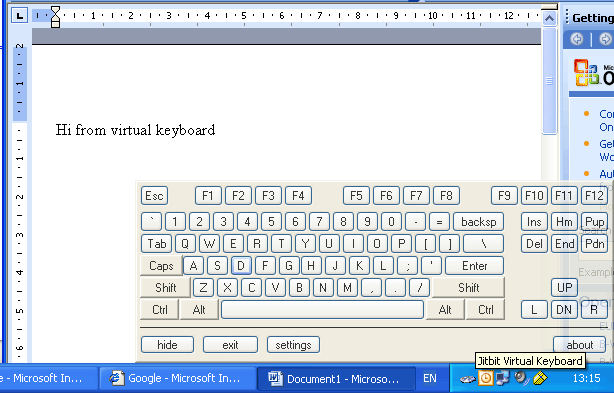The height and width of the screenshot is (393, 614).
Task: Click the L arrow key beside DN
Action: [x=534, y=310]
